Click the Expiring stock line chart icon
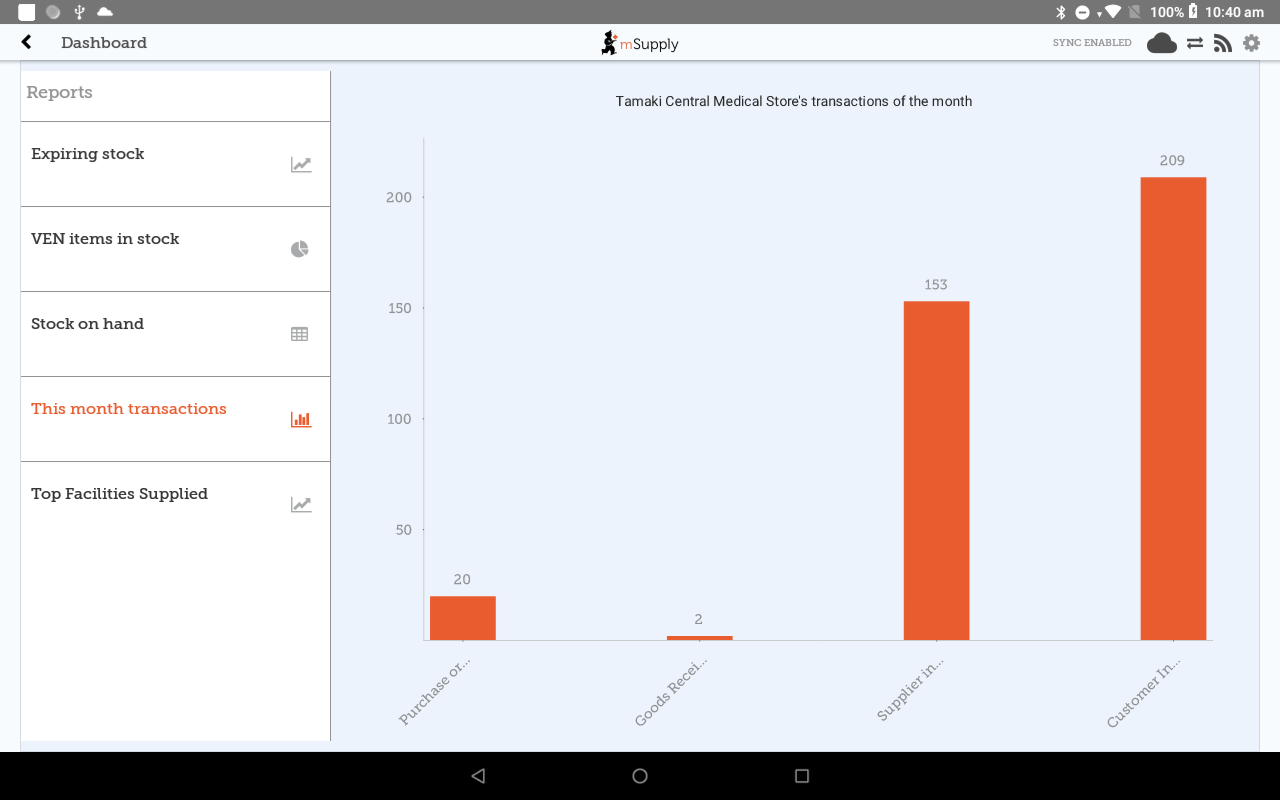This screenshot has width=1280, height=800. [x=301, y=165]
